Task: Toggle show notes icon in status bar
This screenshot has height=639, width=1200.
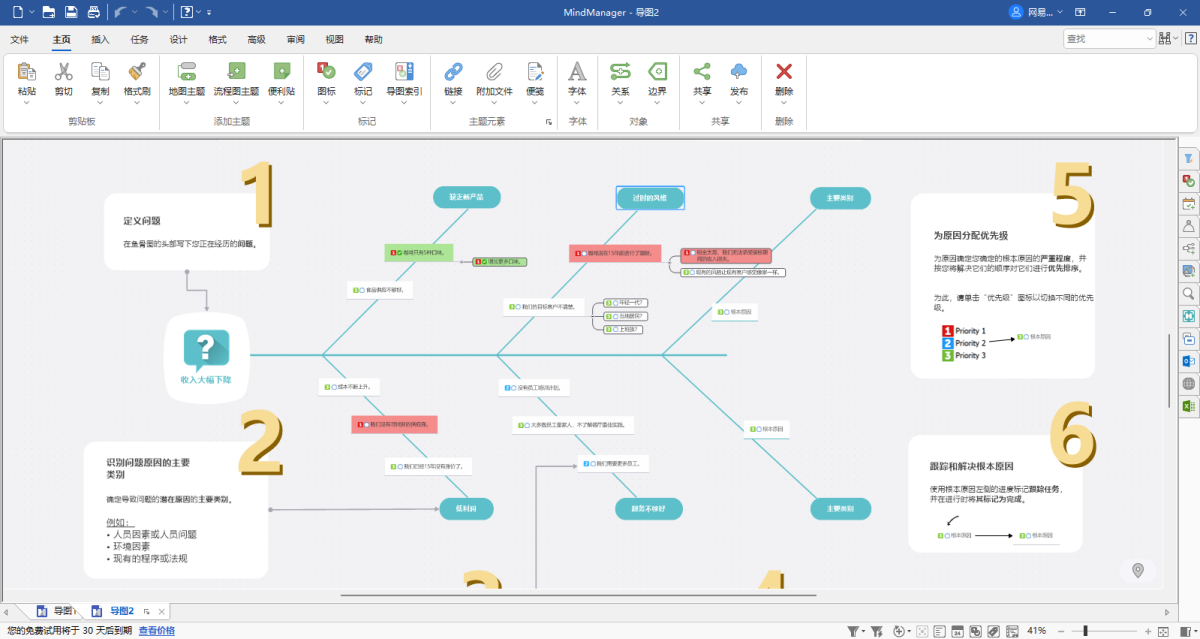Action: click(x=939, y=631)
